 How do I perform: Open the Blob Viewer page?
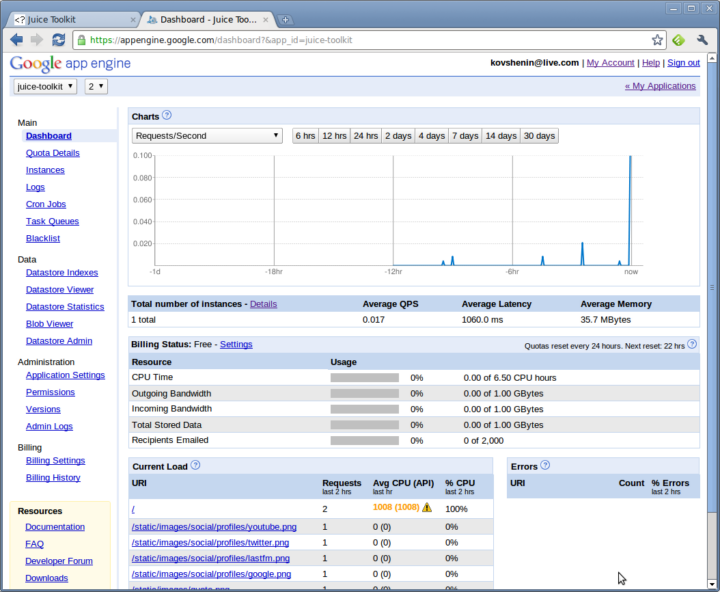[x=50, y=324]
